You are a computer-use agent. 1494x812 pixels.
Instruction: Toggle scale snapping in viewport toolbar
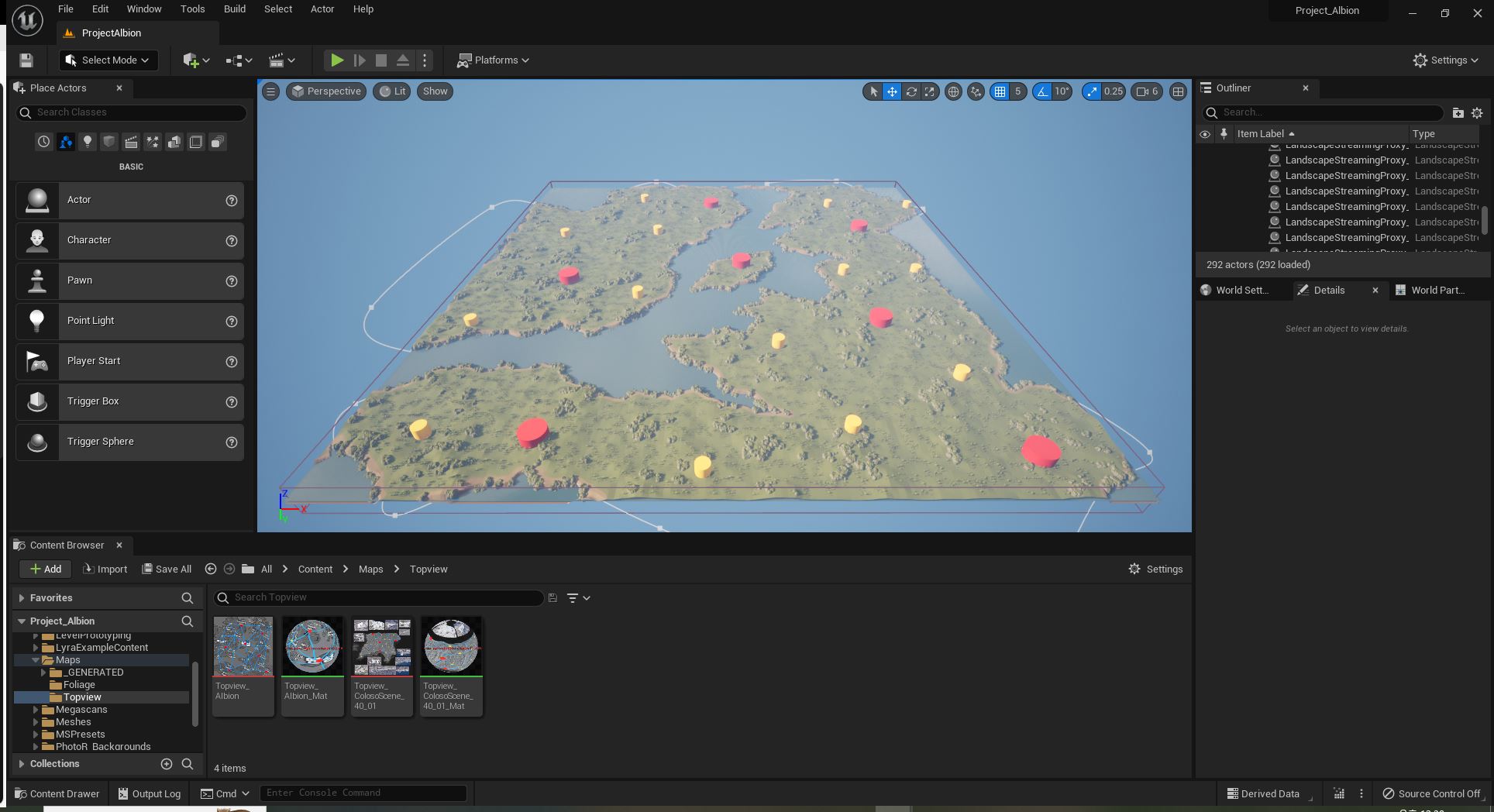pyautogui.click(x=1092, y=91)
